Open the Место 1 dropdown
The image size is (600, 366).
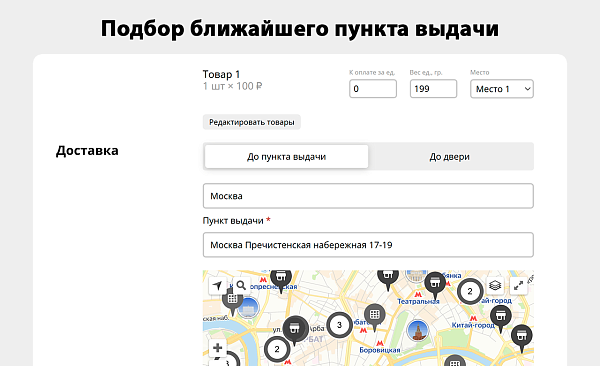pyautogui.click(x=502, y=89)
